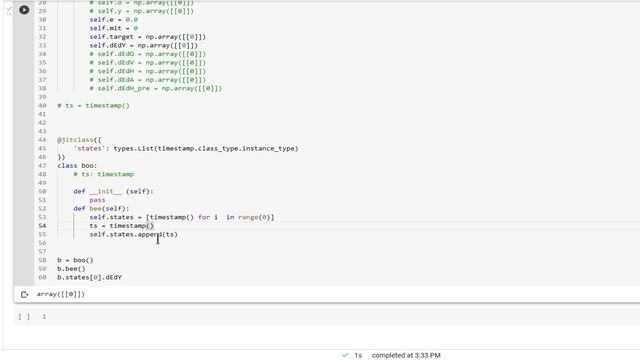Click 'pass' statement on line 51
The width and height of the screenshot is (640, 360).
click(x=97, y=200)
